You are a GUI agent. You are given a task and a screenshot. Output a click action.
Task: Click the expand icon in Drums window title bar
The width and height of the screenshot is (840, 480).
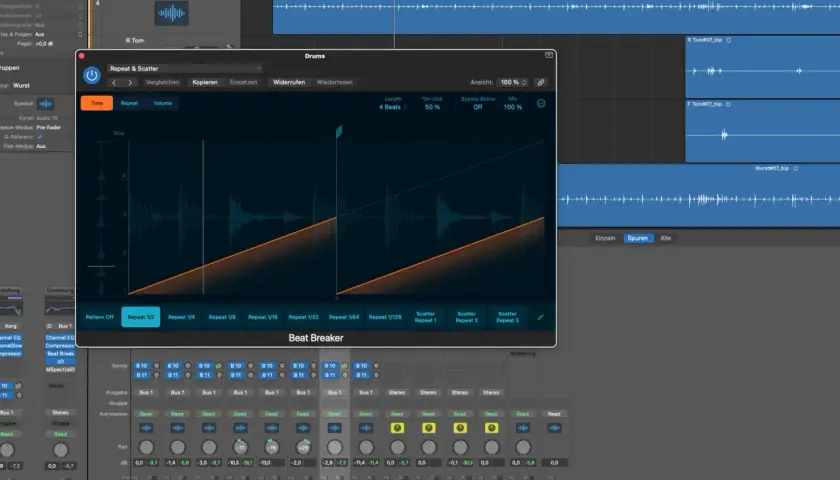point(549,55)
